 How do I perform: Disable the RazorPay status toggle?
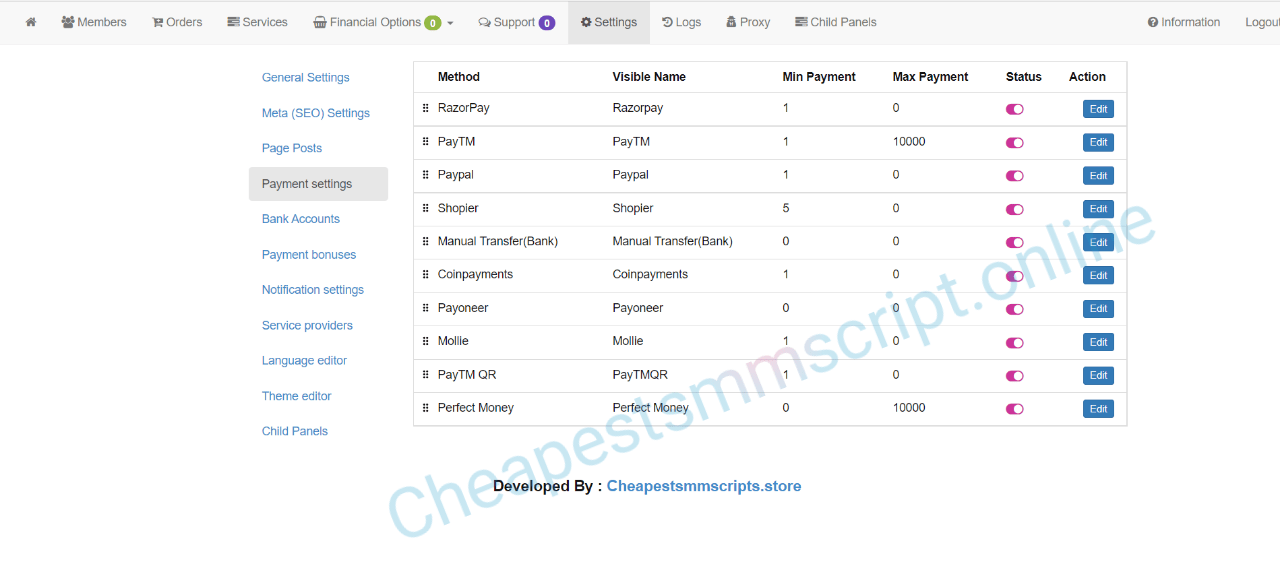click(1015, 109)
